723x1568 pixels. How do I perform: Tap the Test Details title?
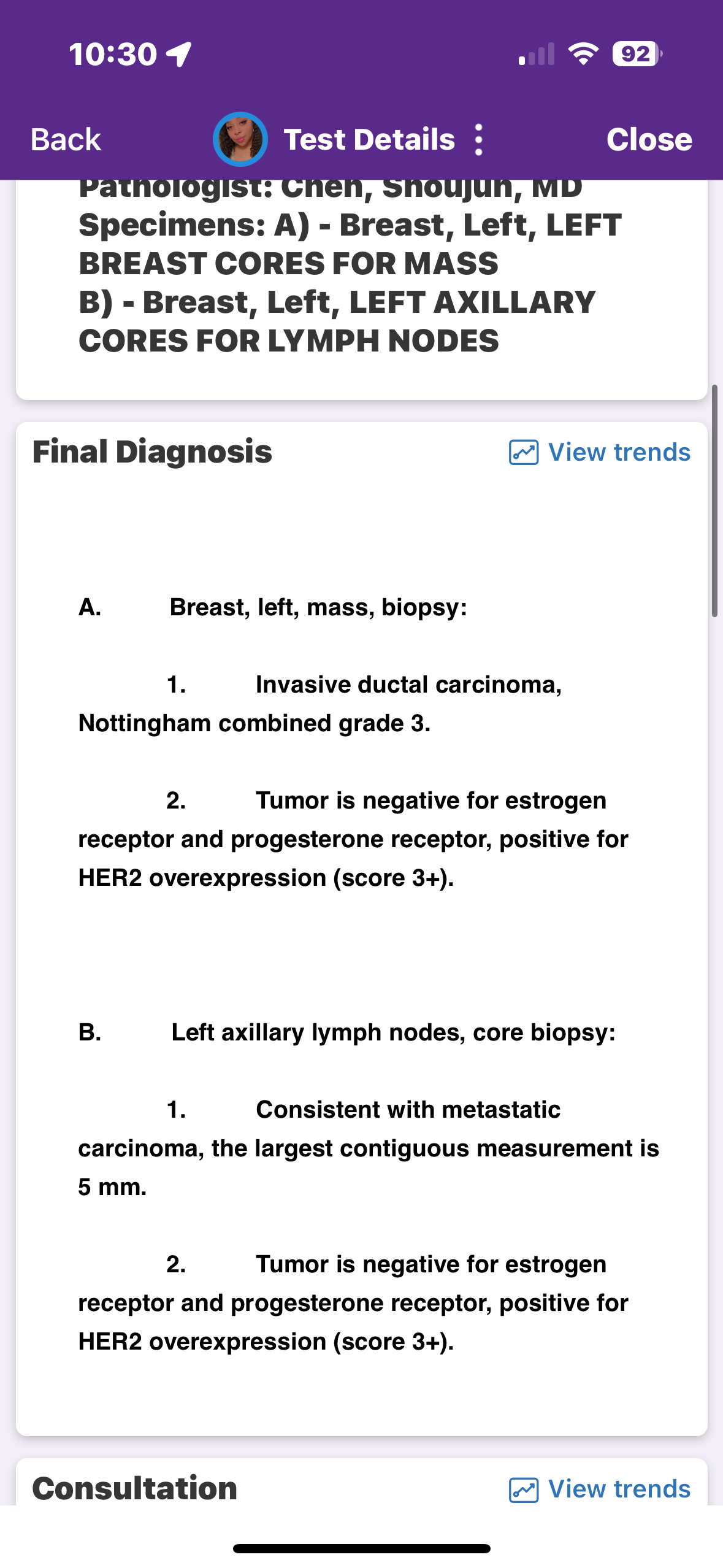pos(369,139)
